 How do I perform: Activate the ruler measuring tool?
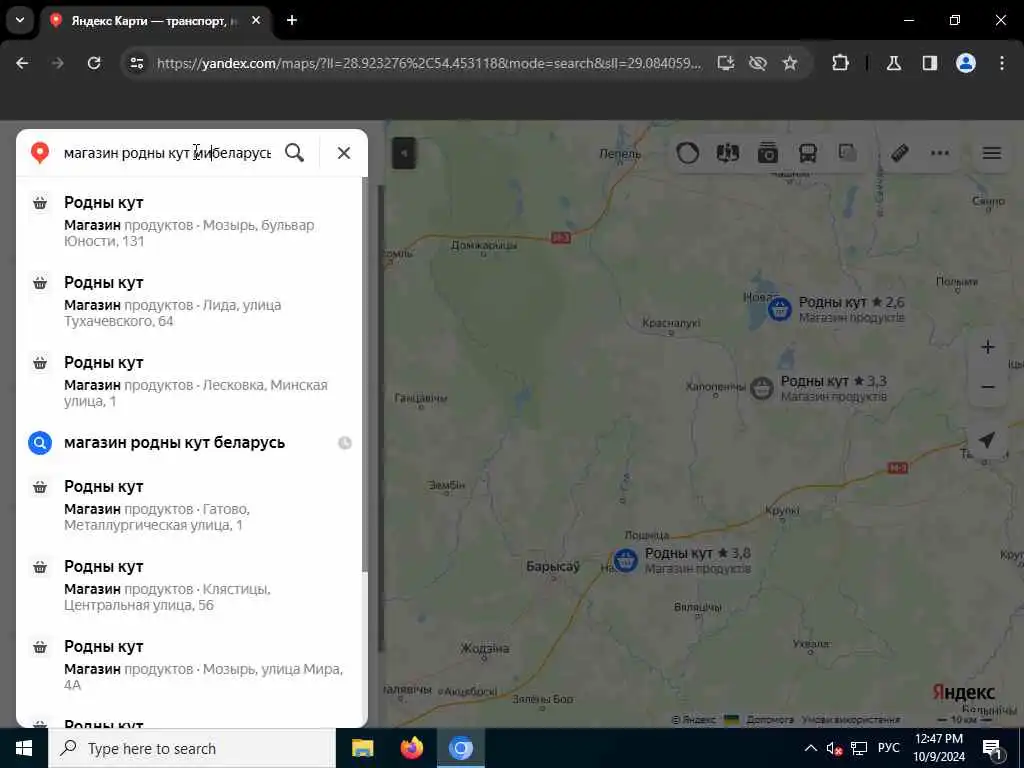click(900, 153)
